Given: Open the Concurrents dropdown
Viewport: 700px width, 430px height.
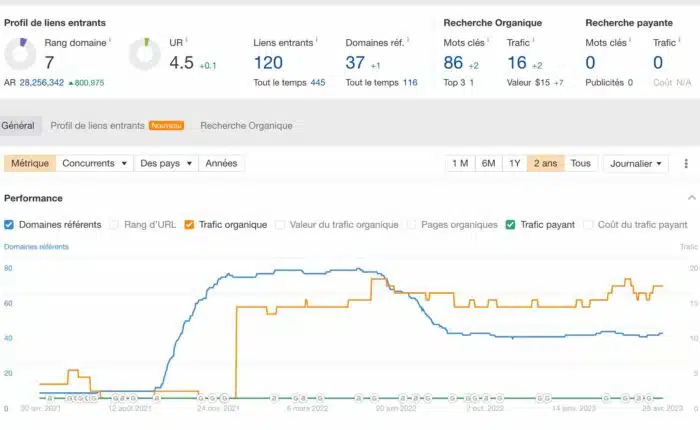Looking at the screenshot, I should pos(95,163).
